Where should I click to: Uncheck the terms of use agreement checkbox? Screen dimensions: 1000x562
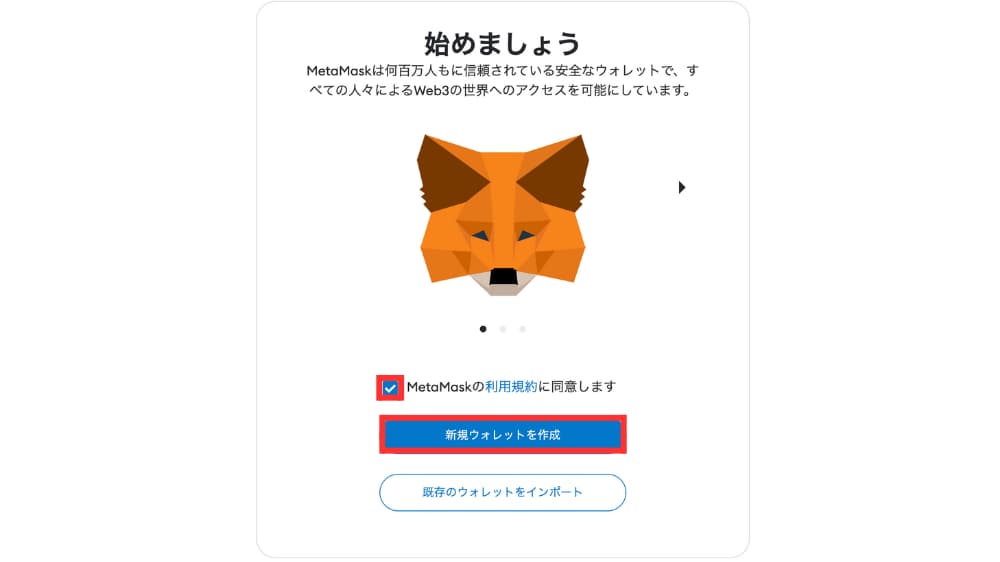(390, 388)
